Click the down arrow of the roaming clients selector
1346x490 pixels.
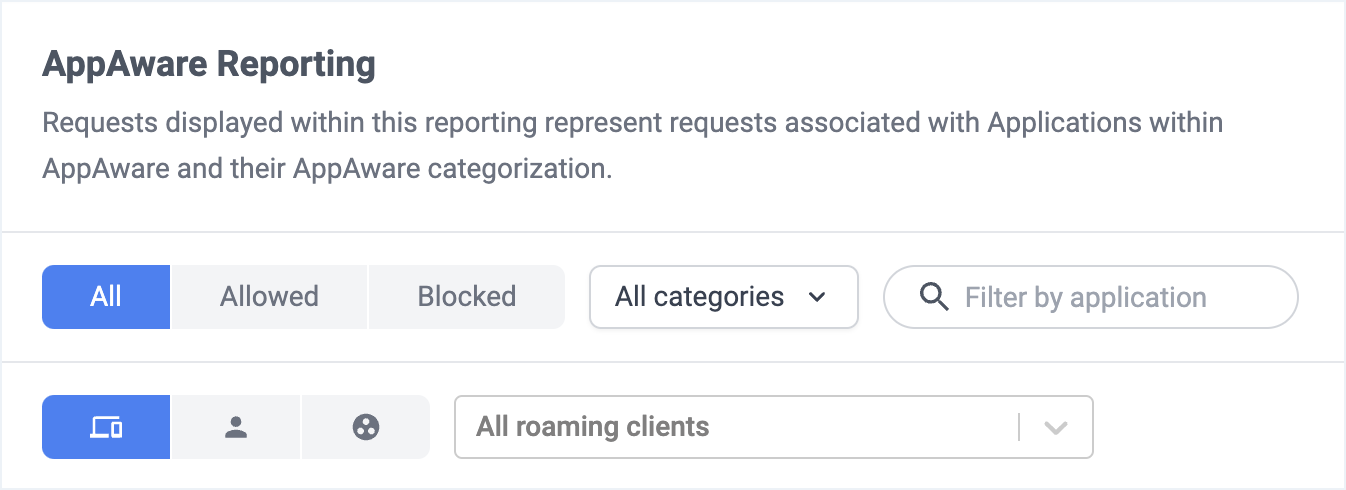coord(1056,427)
